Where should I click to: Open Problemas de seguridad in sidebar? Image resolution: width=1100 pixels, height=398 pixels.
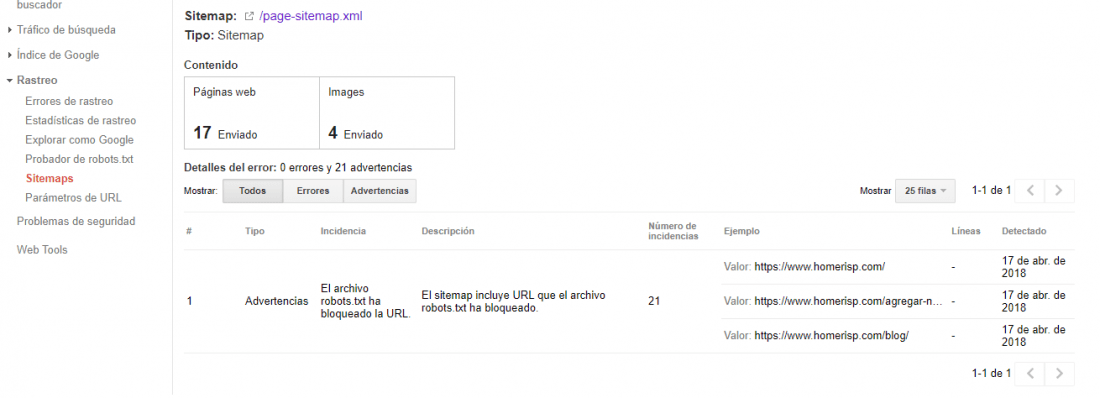(x=76, y=222)
